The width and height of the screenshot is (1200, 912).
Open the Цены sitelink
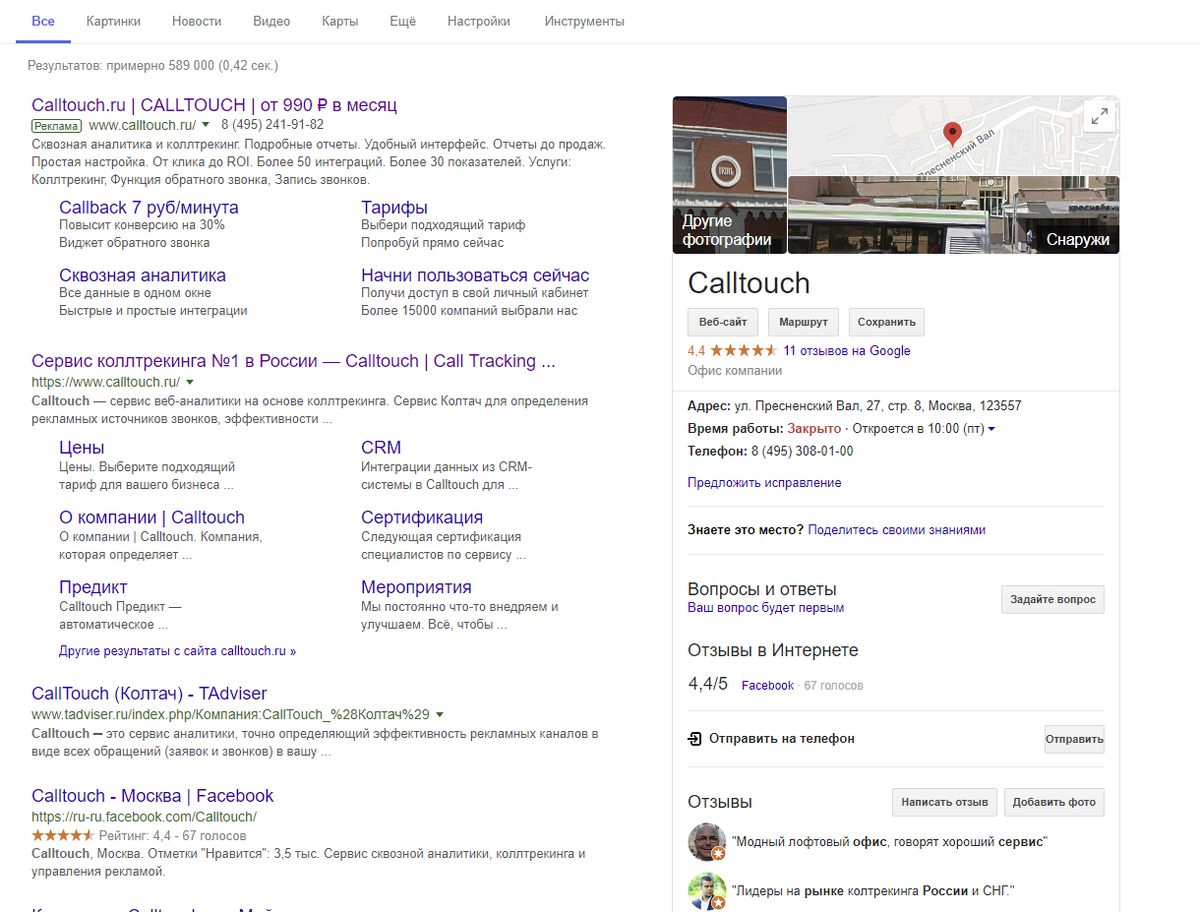point(82,447)
